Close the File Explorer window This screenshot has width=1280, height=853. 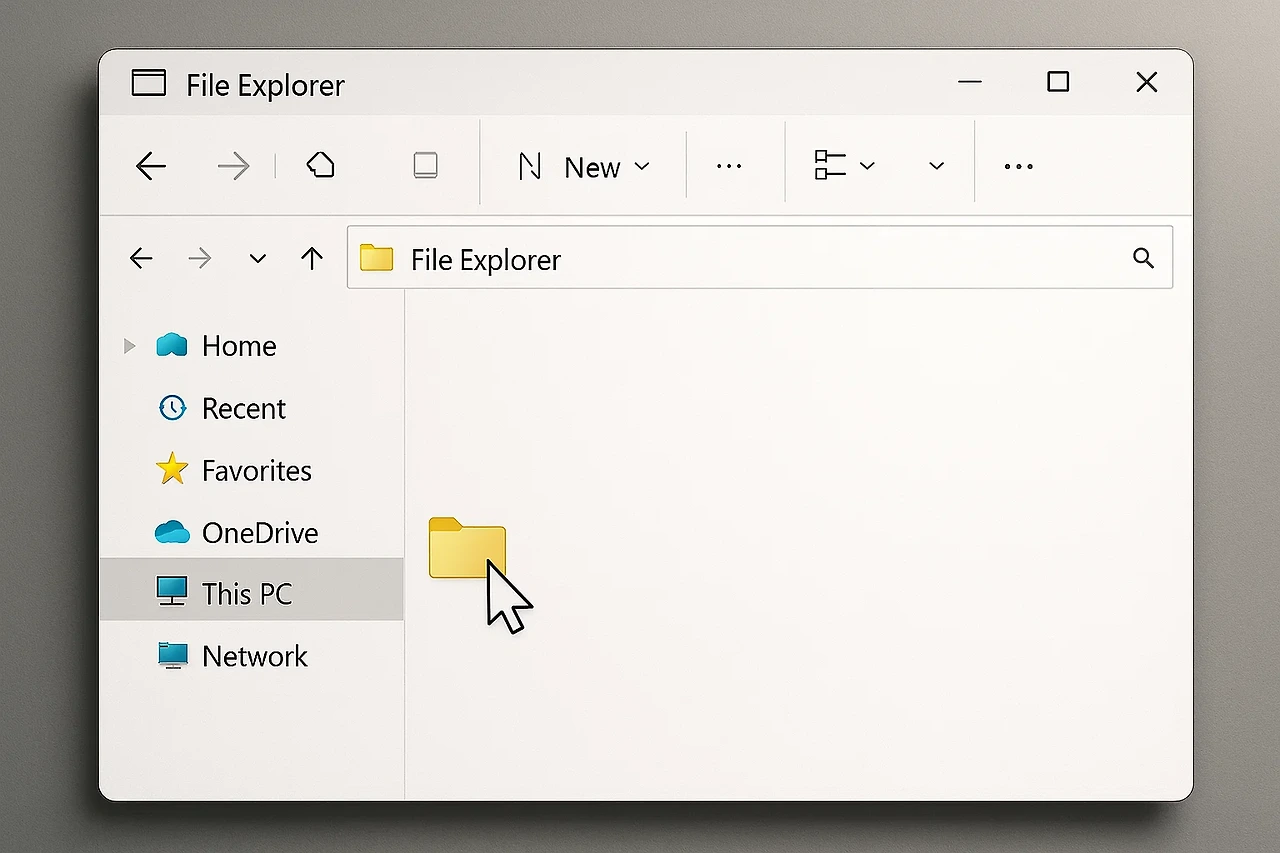[x=1147, y=82]
